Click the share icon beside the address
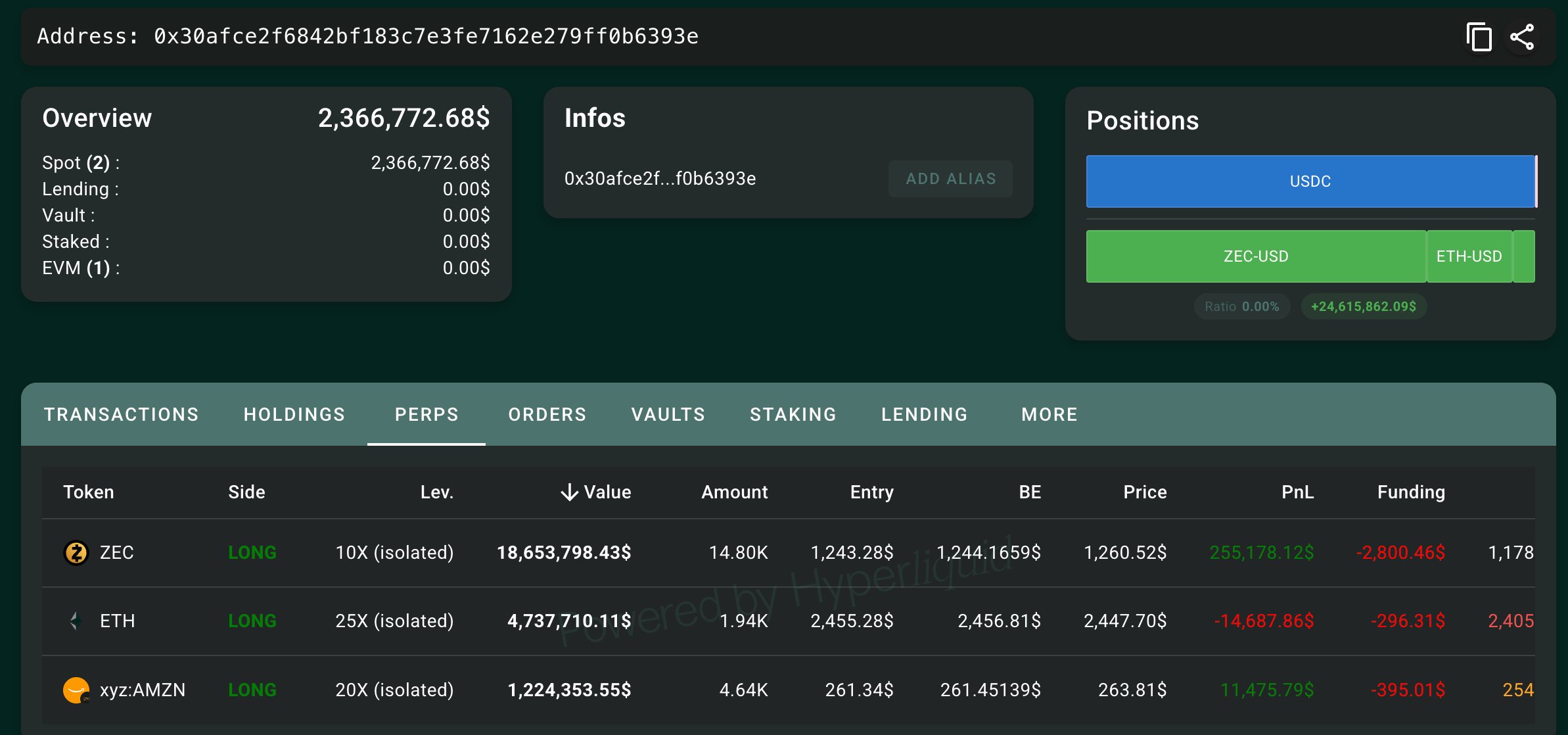Viewport: 1568px width, 735px height. (x=1521, y=37)
